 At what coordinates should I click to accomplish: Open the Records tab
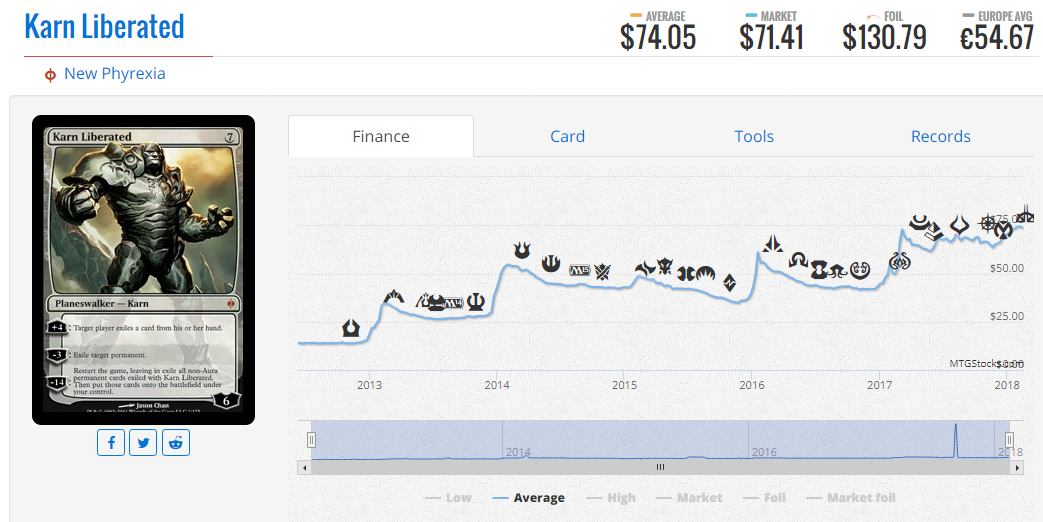(x=941, y=136)
